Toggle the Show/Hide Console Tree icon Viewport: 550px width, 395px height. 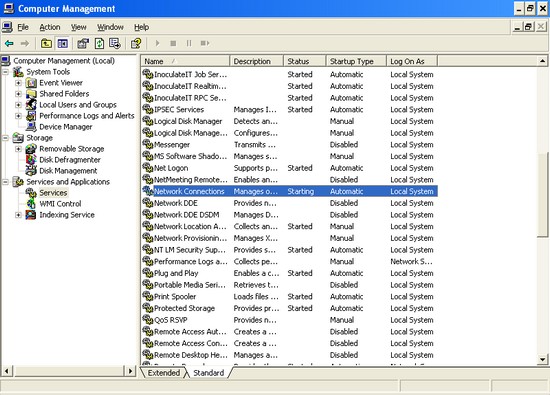[x=63, y=43]
